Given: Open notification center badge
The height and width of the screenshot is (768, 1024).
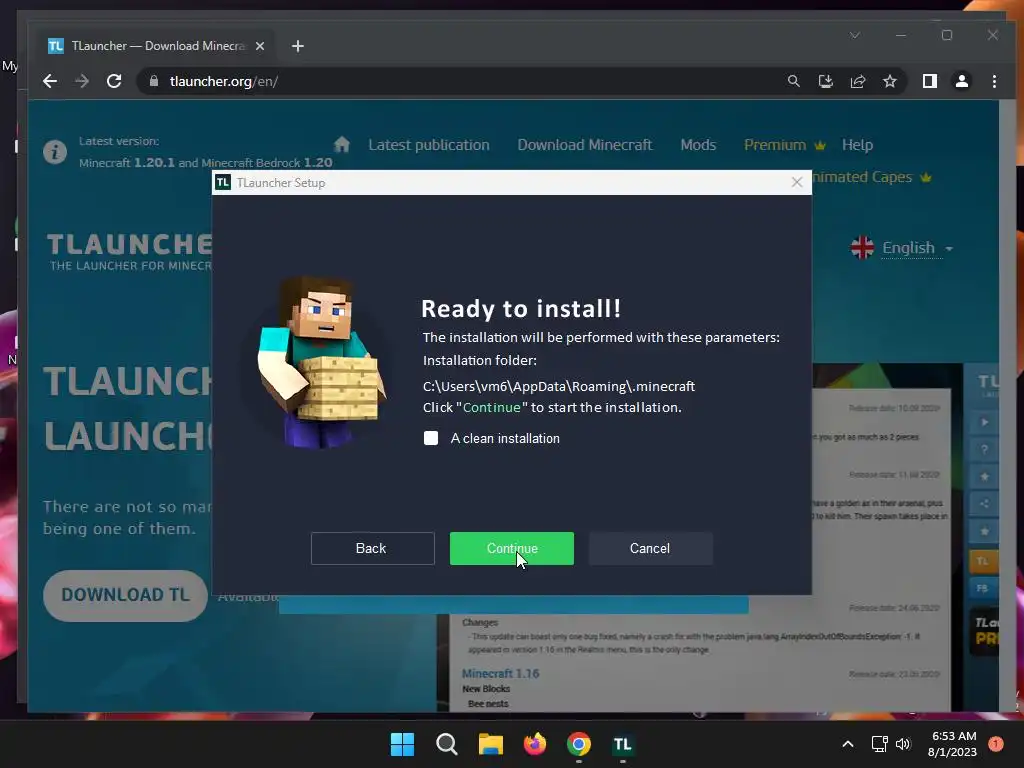Looking at the screenshot, I should click(x=996, y=744).
